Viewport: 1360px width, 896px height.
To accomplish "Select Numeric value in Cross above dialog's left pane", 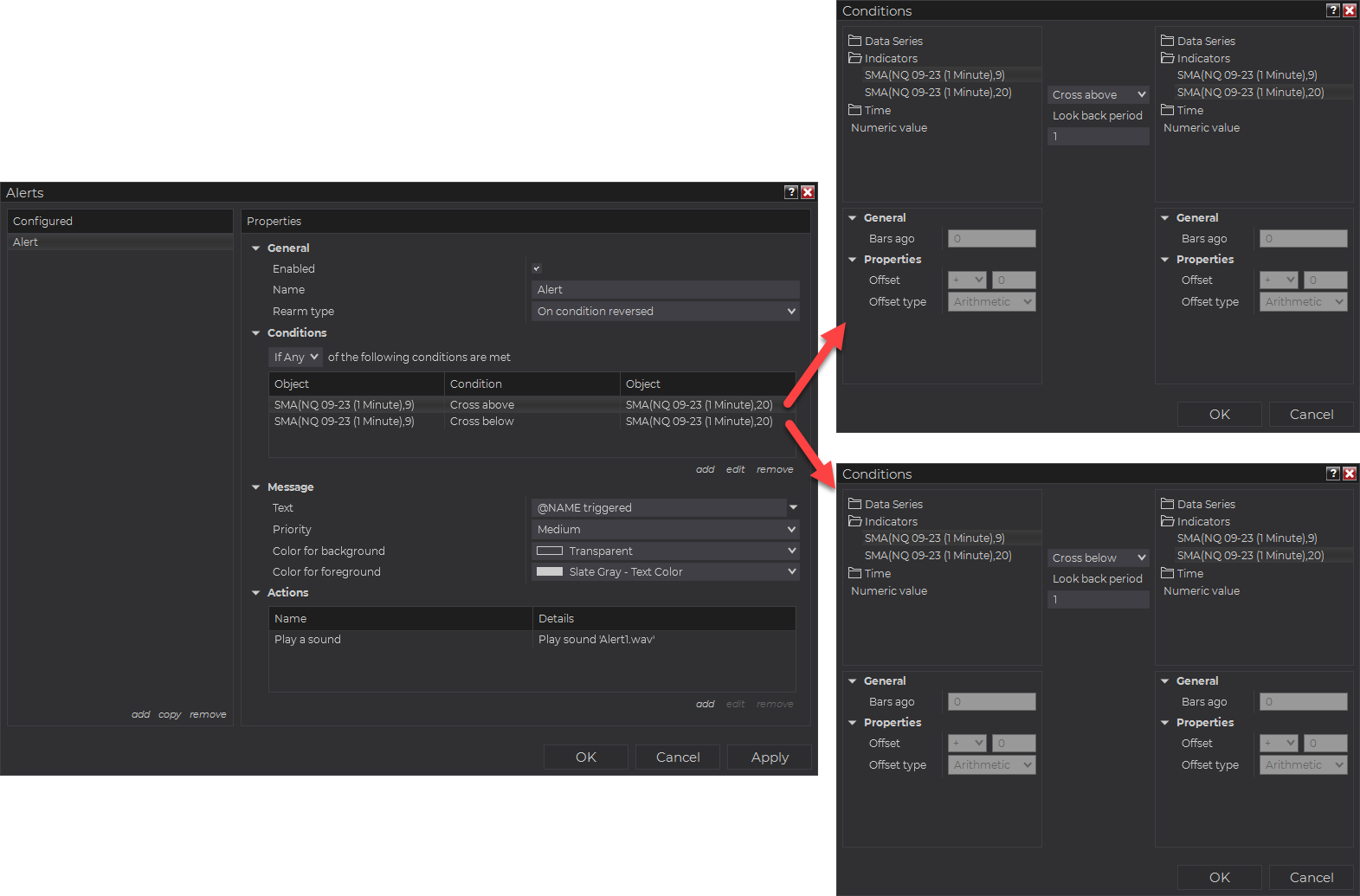I will tap(889, 127).
